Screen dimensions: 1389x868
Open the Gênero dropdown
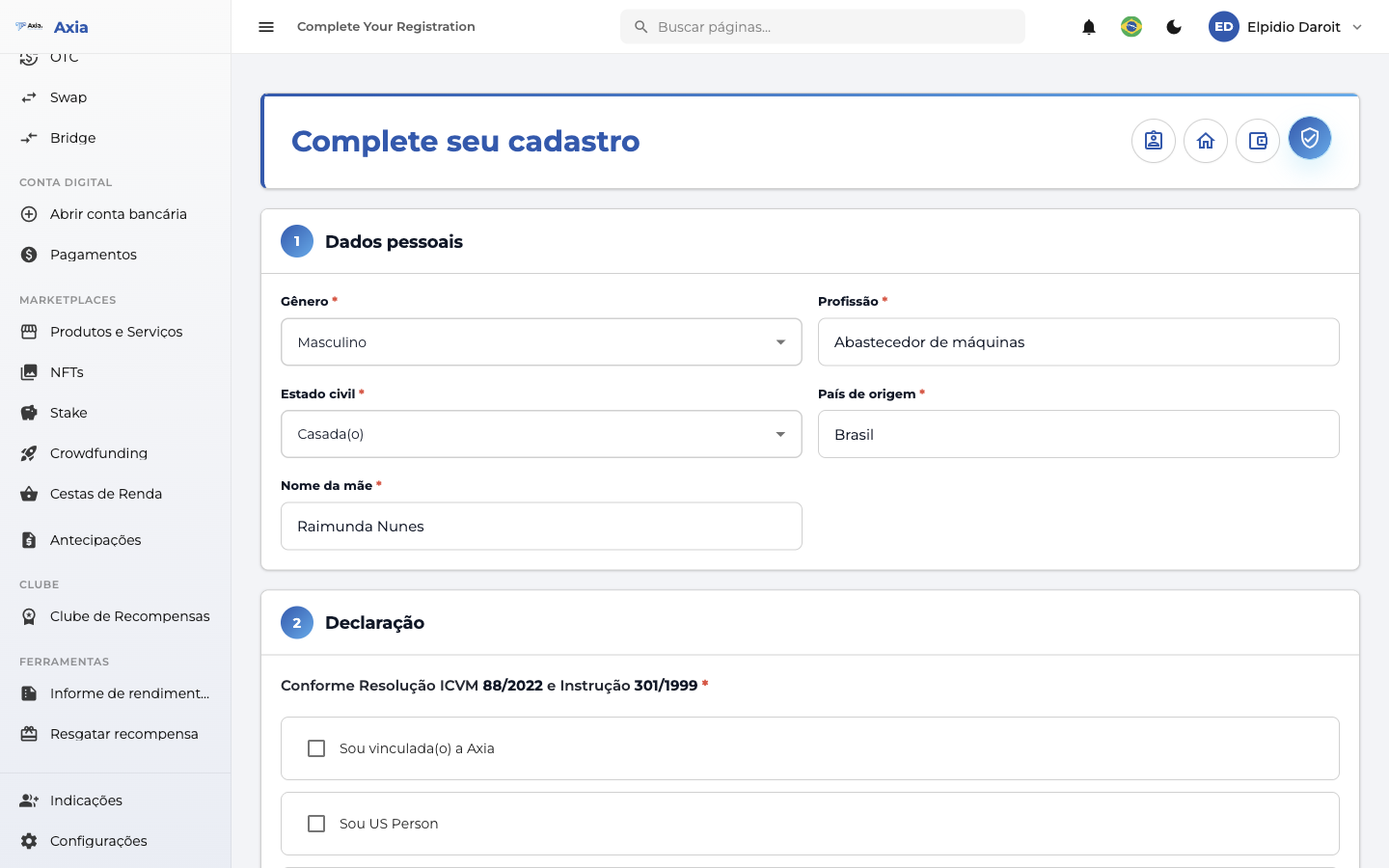point(541,342)
